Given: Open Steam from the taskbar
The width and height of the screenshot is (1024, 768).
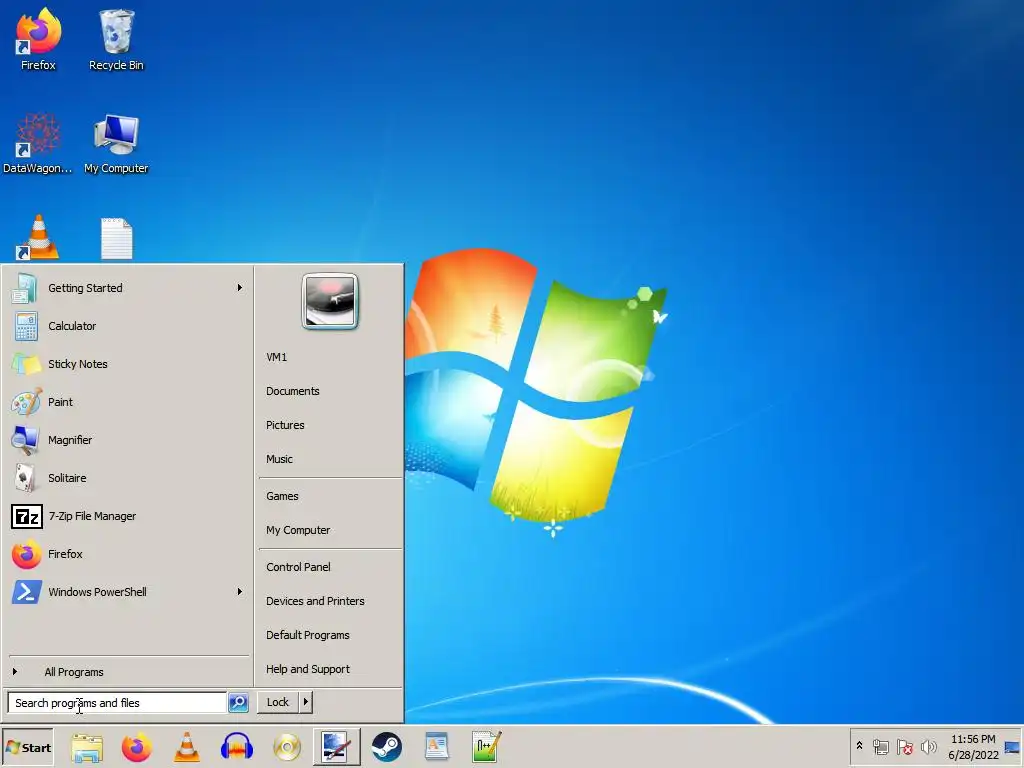Looking at the screenshot, I should tap(387, 748).
